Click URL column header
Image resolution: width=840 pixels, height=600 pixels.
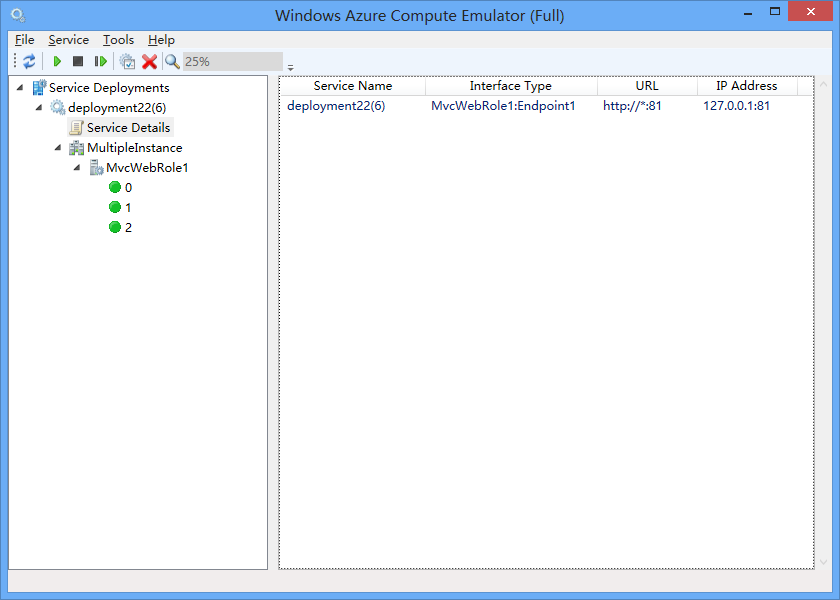[647, 86]
